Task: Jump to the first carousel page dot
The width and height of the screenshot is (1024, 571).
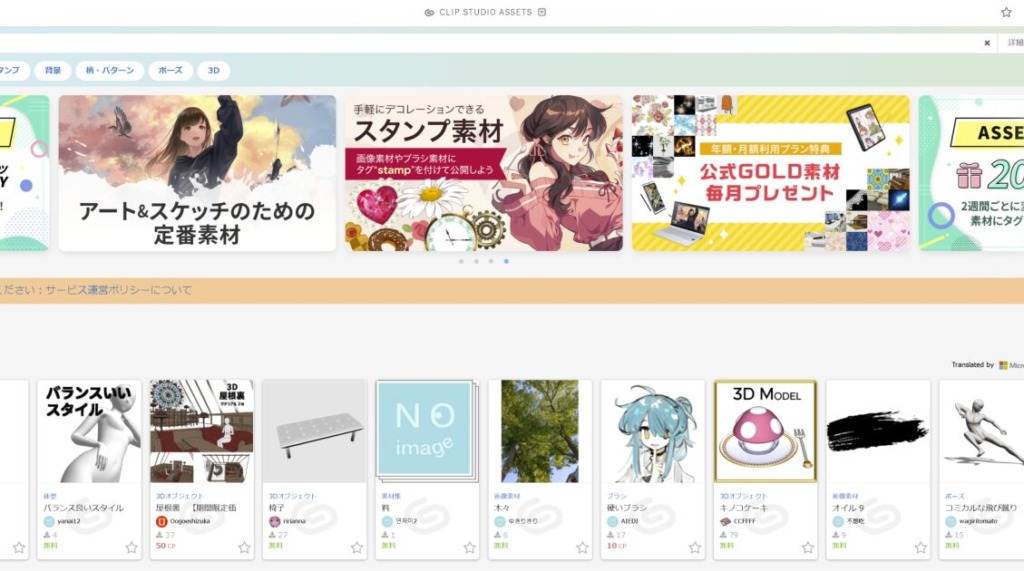Action: [x=461, y=261]
